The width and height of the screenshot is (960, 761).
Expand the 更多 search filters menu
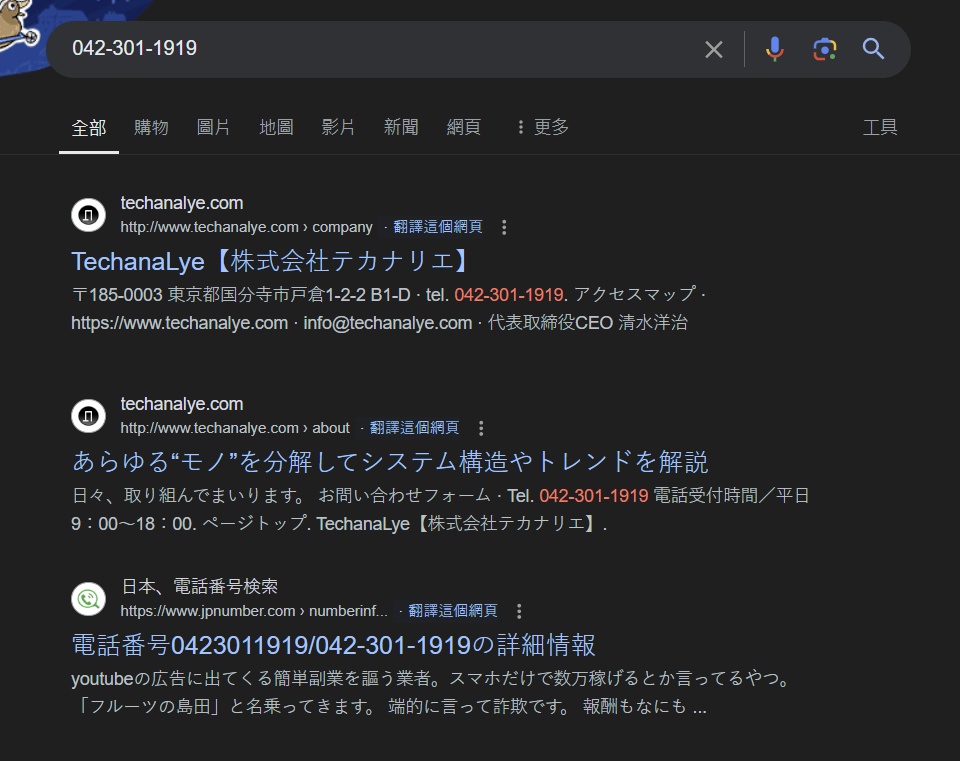(542, 127)
